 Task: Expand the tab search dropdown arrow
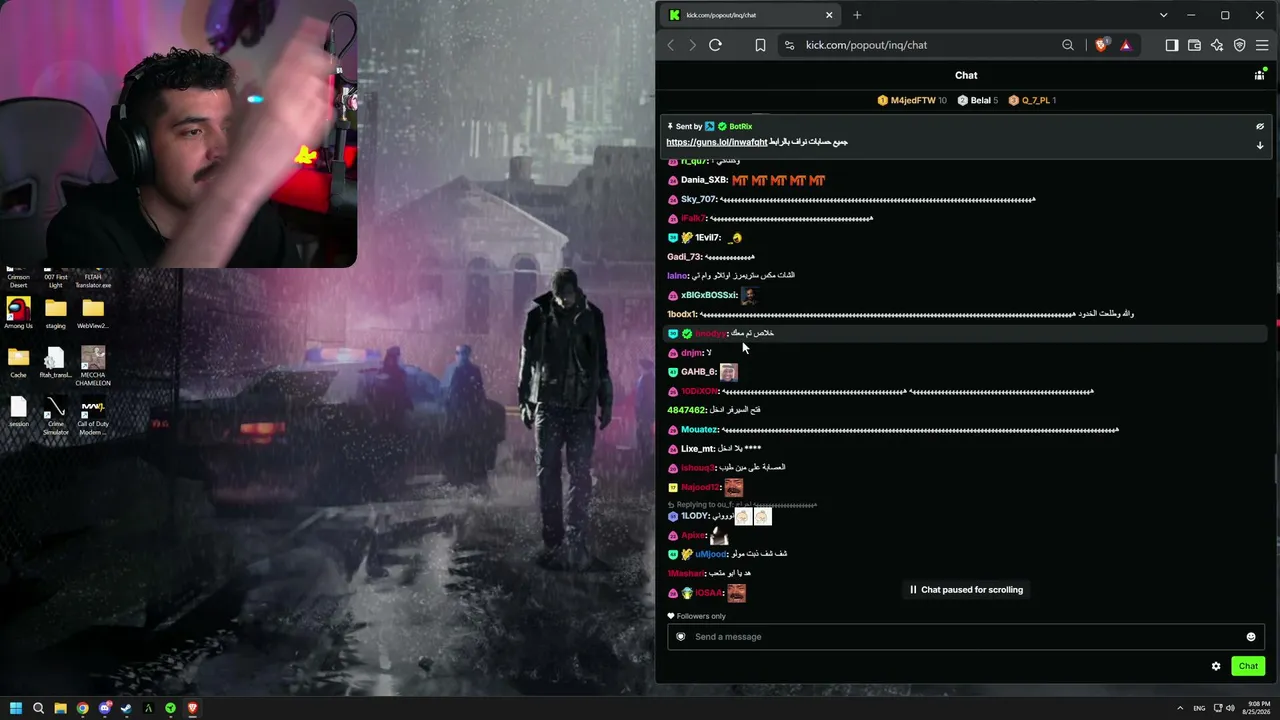[x=1163, y=15]
